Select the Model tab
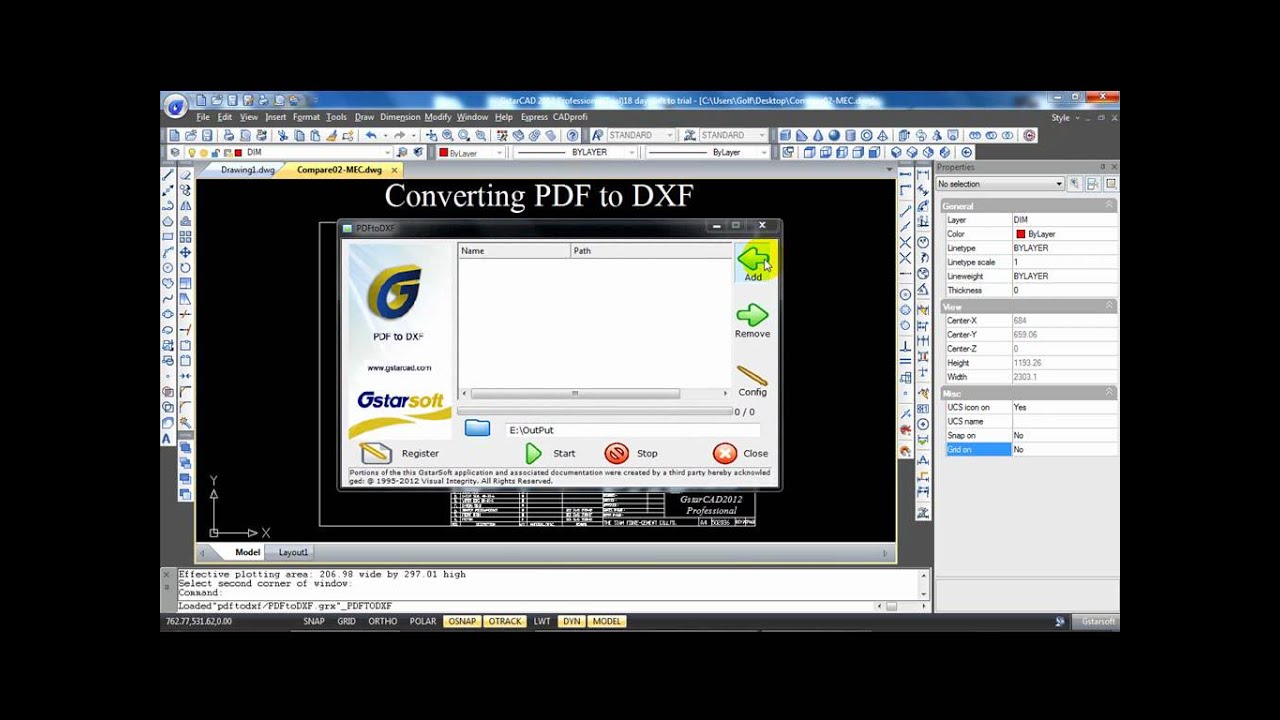Image resolution: width=1280 pixels, height=720 pixels. tap(247, 552)
